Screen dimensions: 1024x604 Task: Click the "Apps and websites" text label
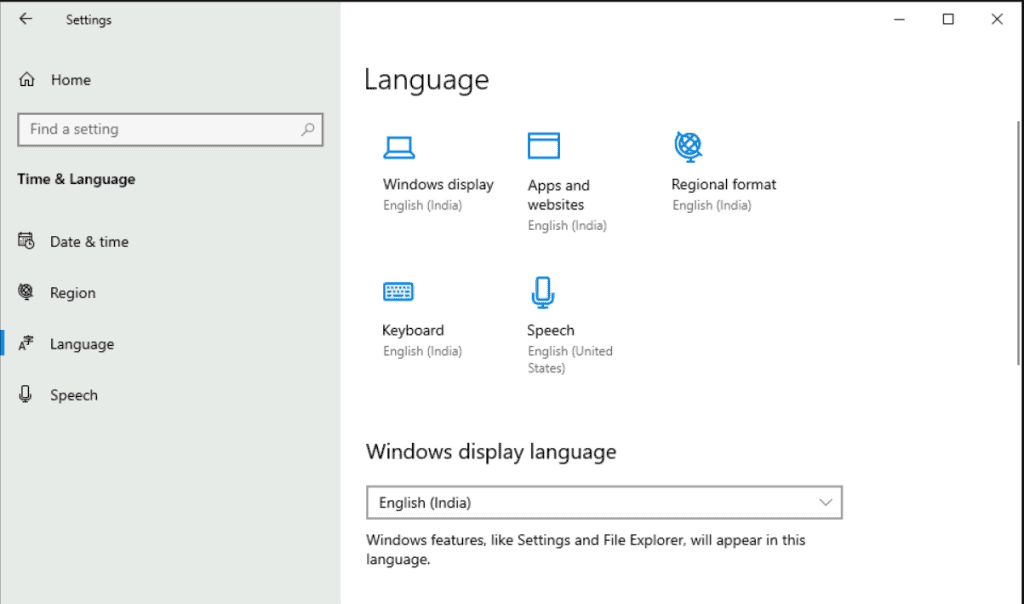(558, 195)
